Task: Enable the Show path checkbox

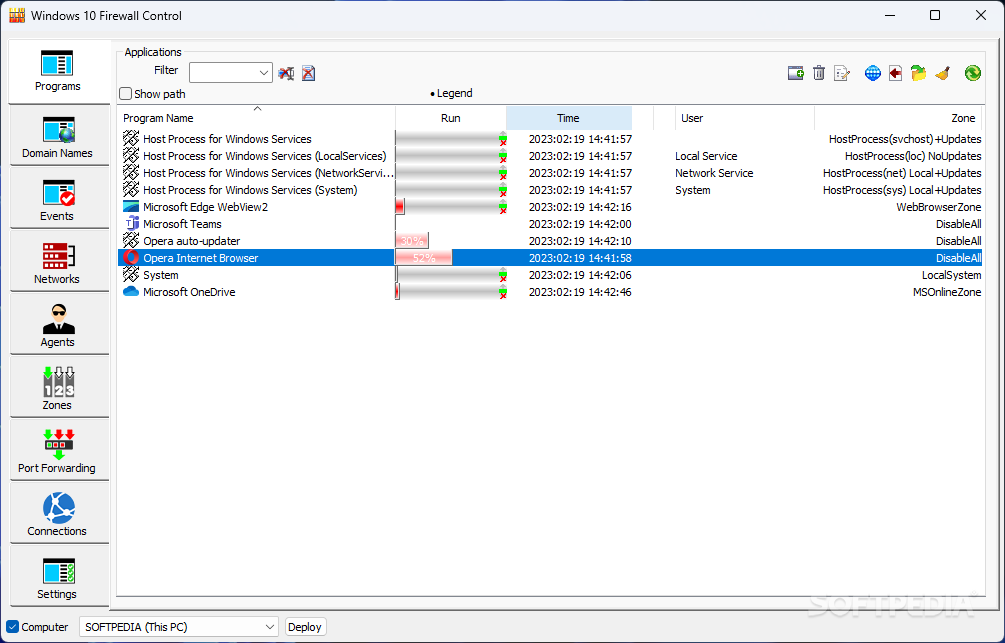Action: [126, 94]
